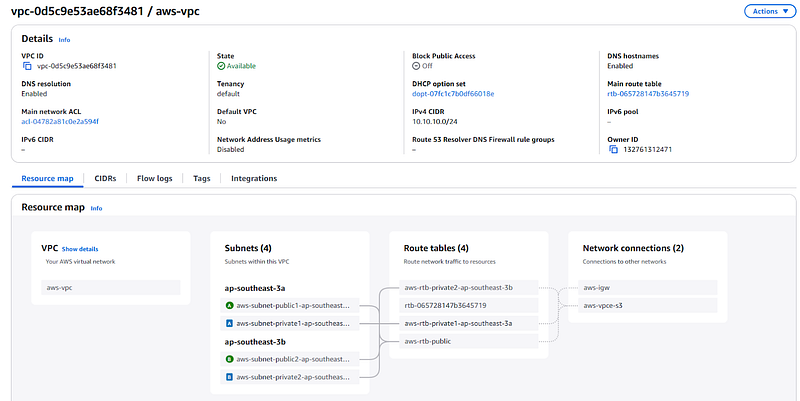This screenshot has height=401, width=800.
Task: Click blue B badge of private2 subnet
Action: (230, 377)
